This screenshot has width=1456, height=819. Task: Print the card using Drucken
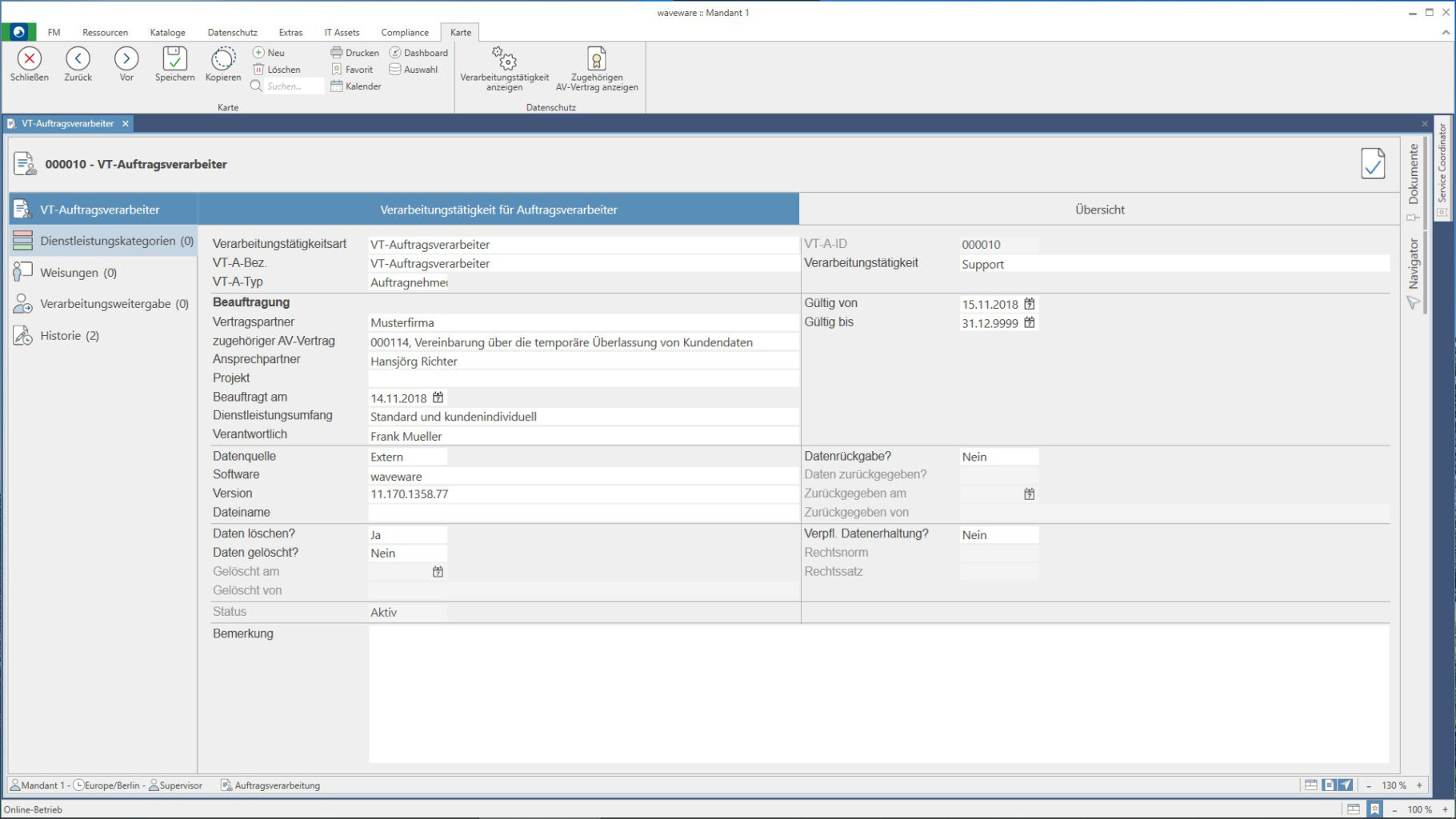tap(354, 53)
